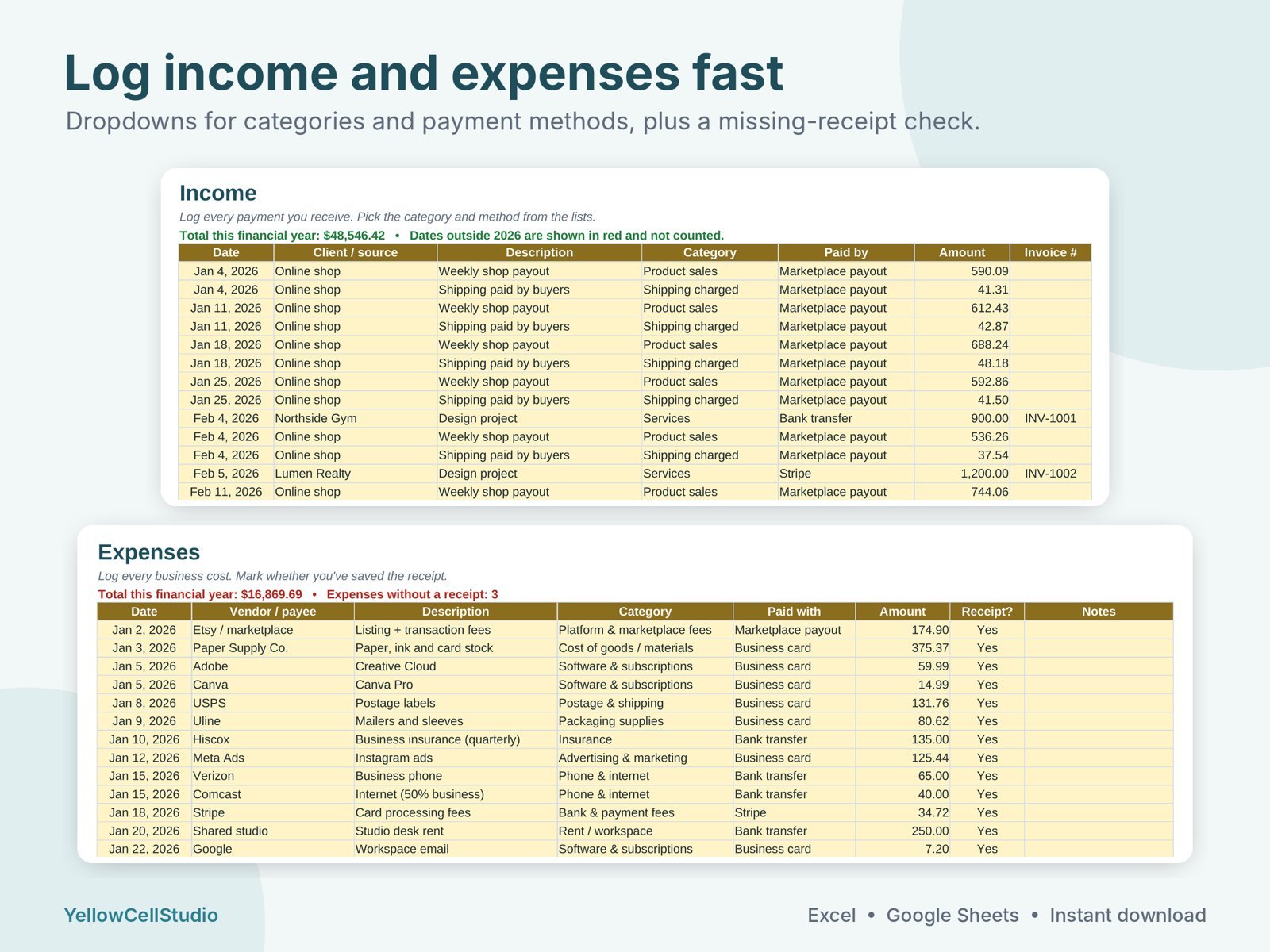Select the 'Paper Supply Co.' vendor cell

pyautogui.click(x=272, y=648)
